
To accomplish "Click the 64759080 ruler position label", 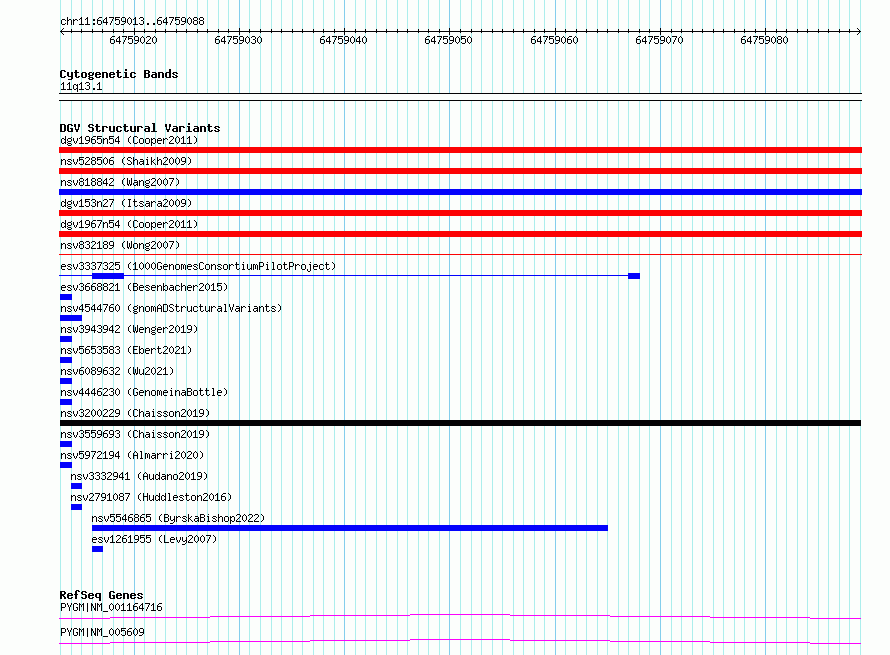I will point(764,40).
